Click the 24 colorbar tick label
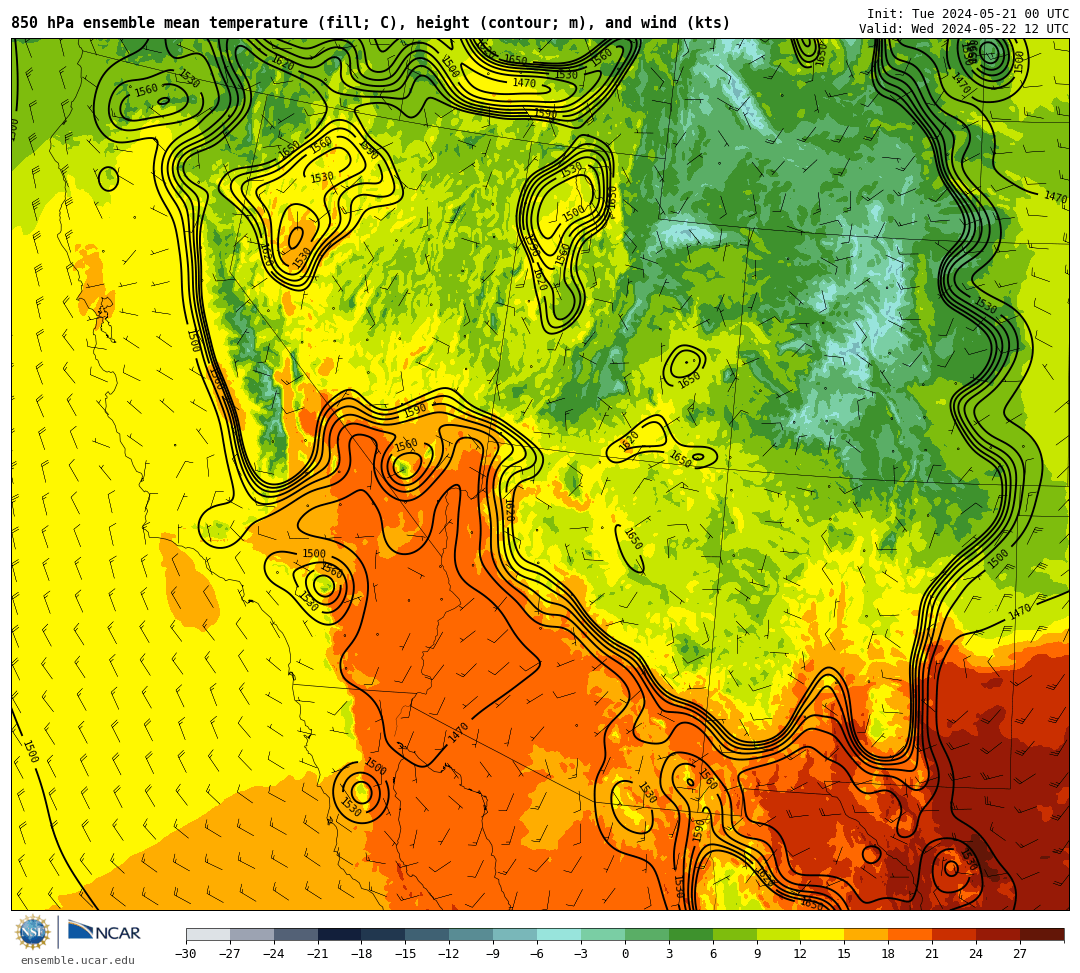The image size is (1080, 973). point(976,954)
